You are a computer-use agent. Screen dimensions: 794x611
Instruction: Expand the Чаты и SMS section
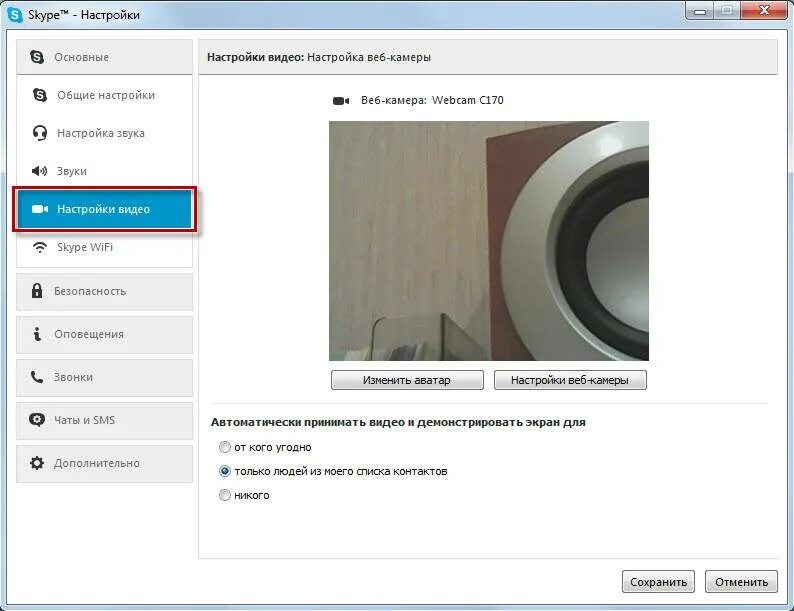point(104,421)
